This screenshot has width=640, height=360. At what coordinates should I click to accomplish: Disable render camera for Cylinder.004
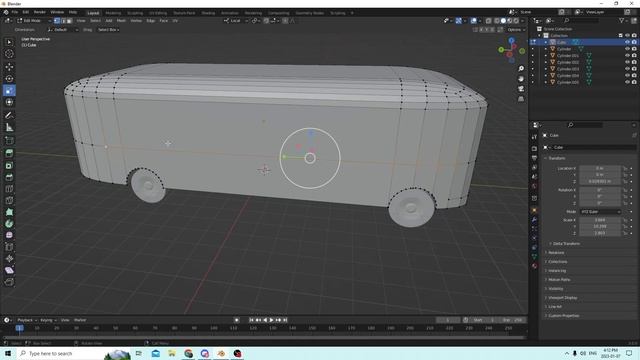(x=634, y=76)
